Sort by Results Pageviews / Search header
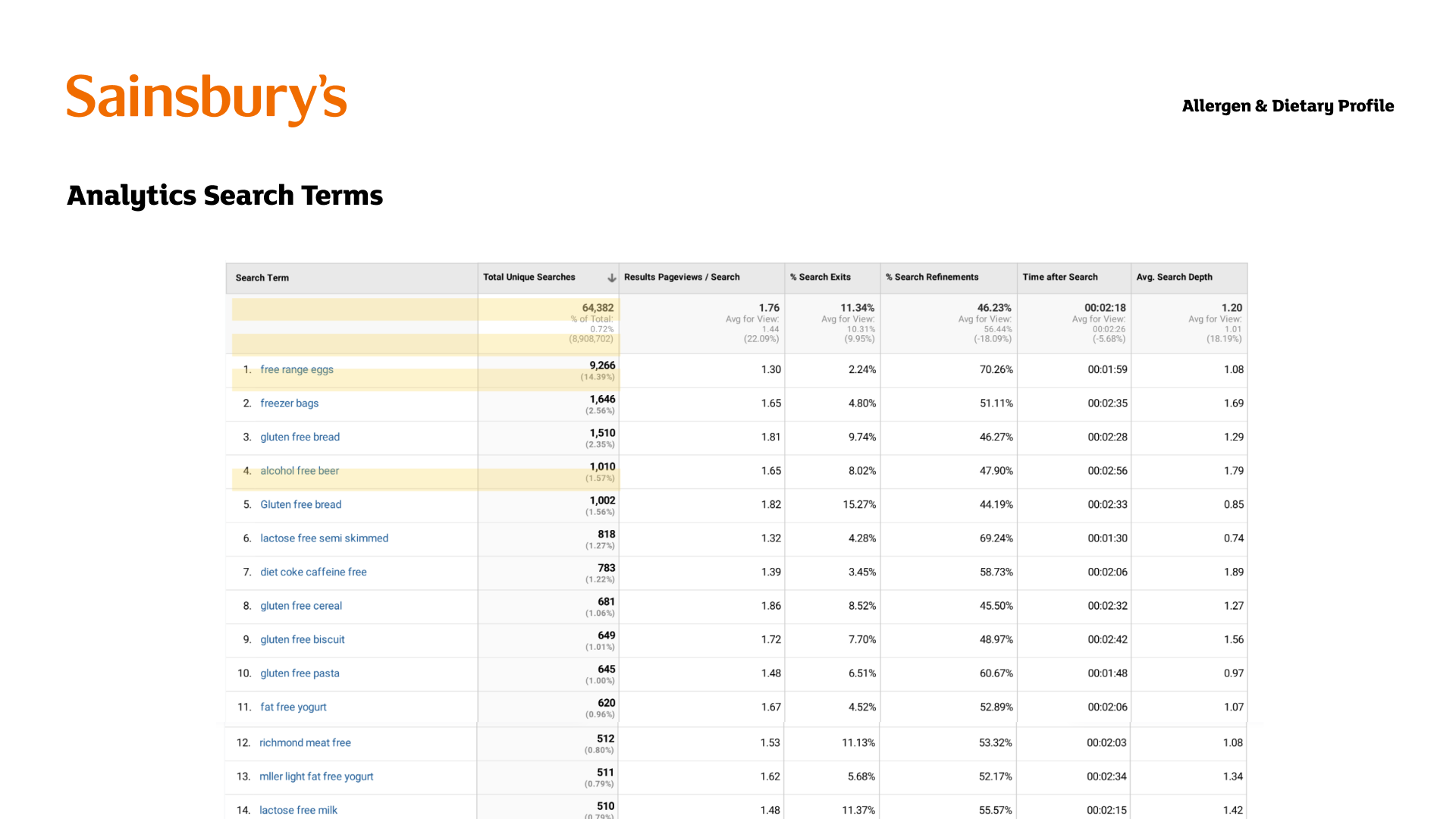Viewport: 1456px width, 819px height. 682,278
